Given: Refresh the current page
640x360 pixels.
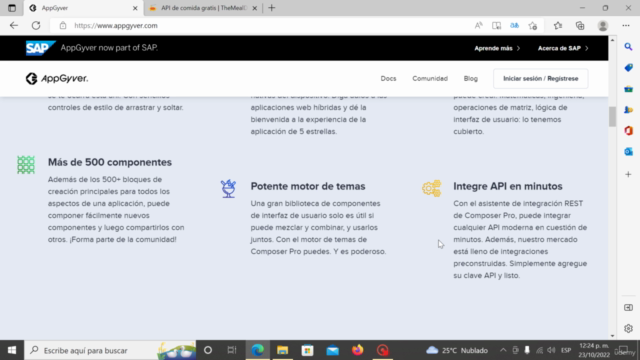Looking at the screenshot, I should pos(36,25).
